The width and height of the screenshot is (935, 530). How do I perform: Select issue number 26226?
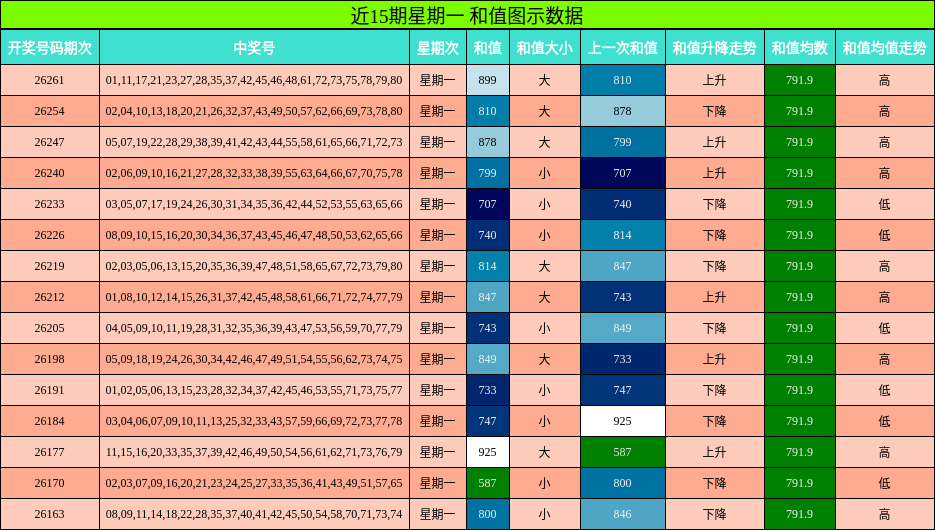pos(49,235)
